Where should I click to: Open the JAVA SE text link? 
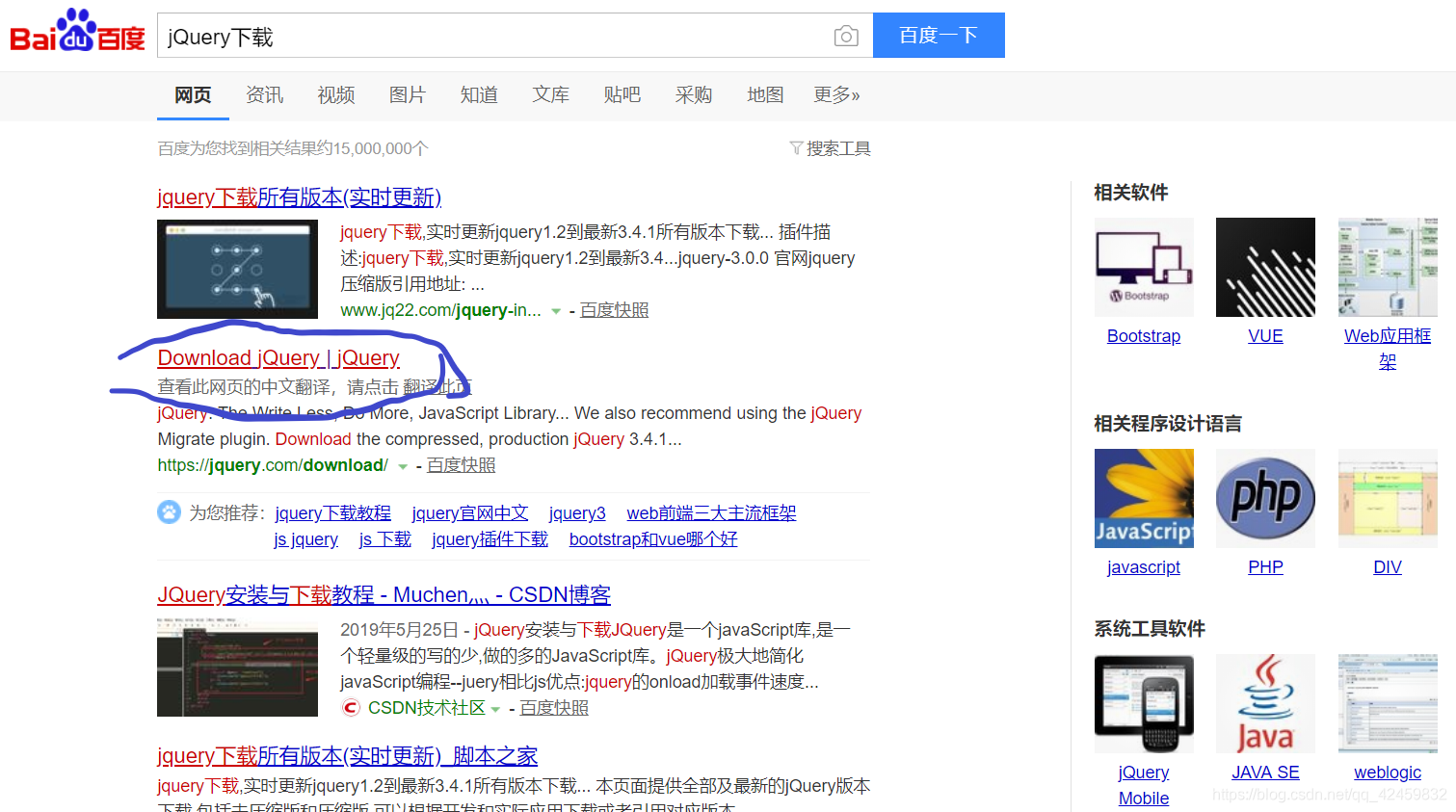[x=1265, y=773]
